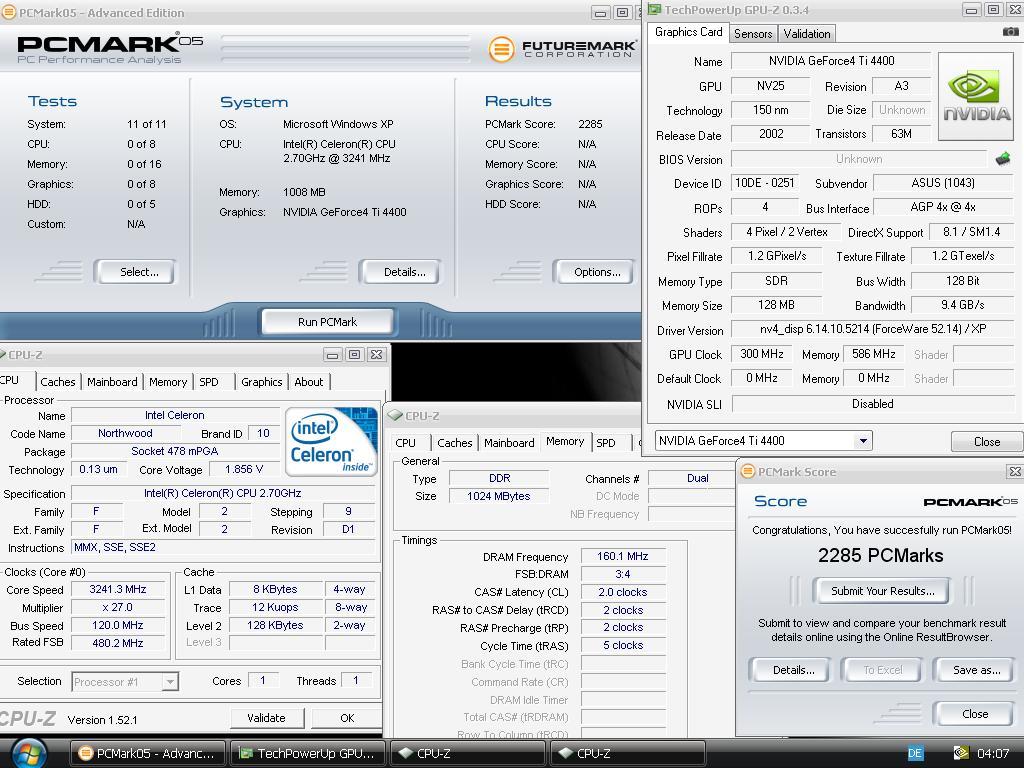1024x768 pixels.
Task: Click Close button in GPU-Z
Action: pos(987,442)
